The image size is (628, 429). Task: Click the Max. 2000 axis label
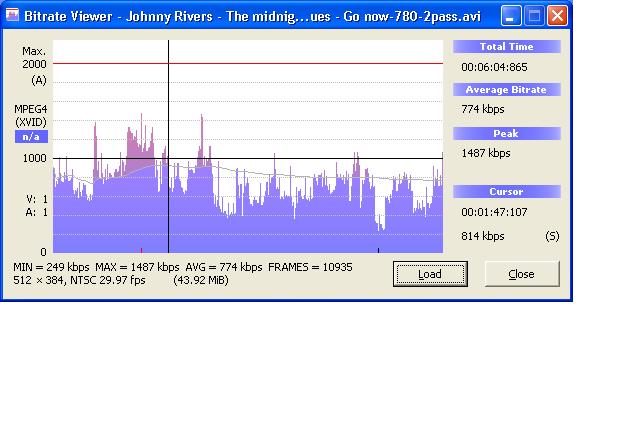tap(34, 58)
